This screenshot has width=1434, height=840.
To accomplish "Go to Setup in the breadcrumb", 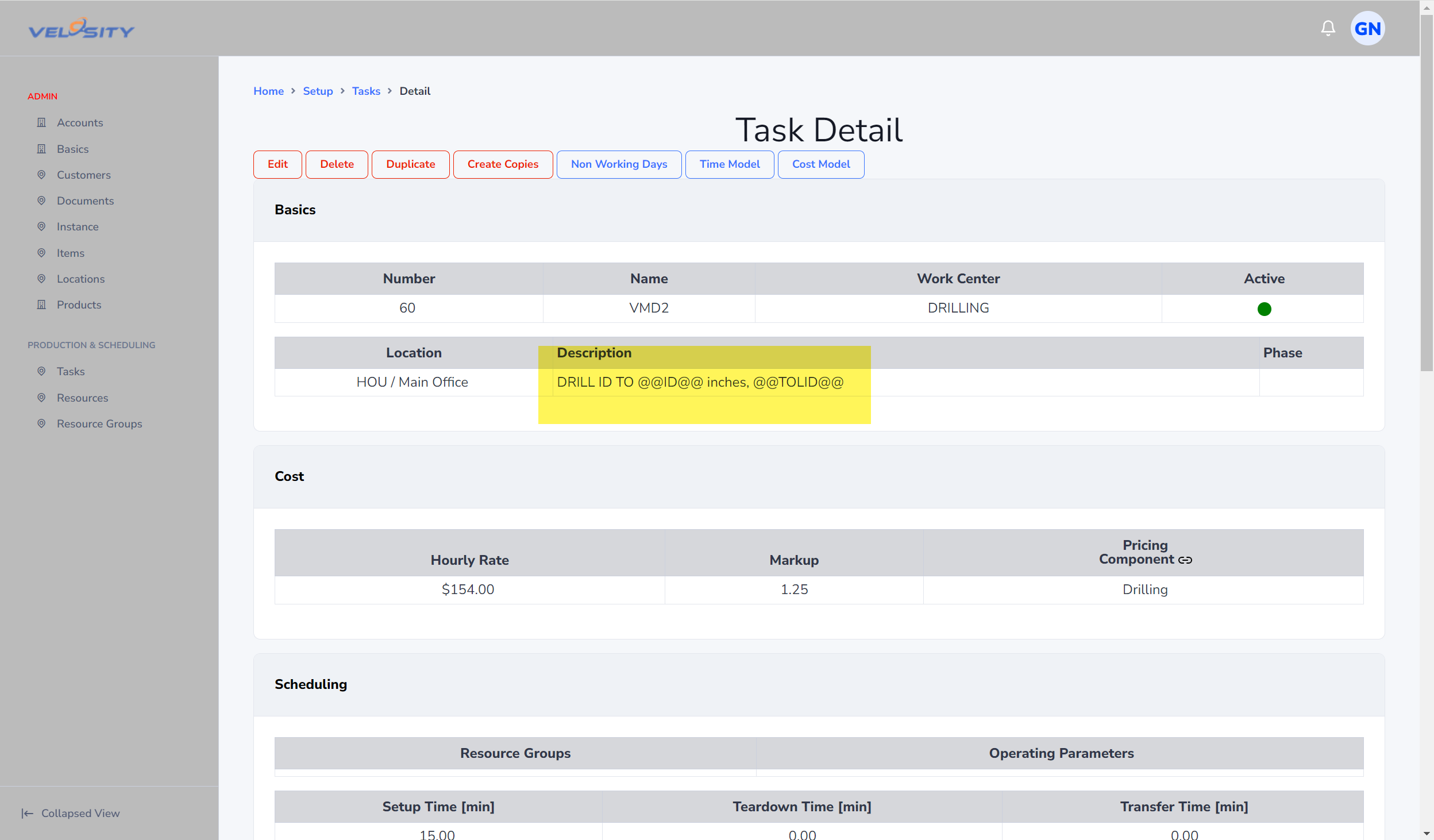I will [x=318, y=91].
